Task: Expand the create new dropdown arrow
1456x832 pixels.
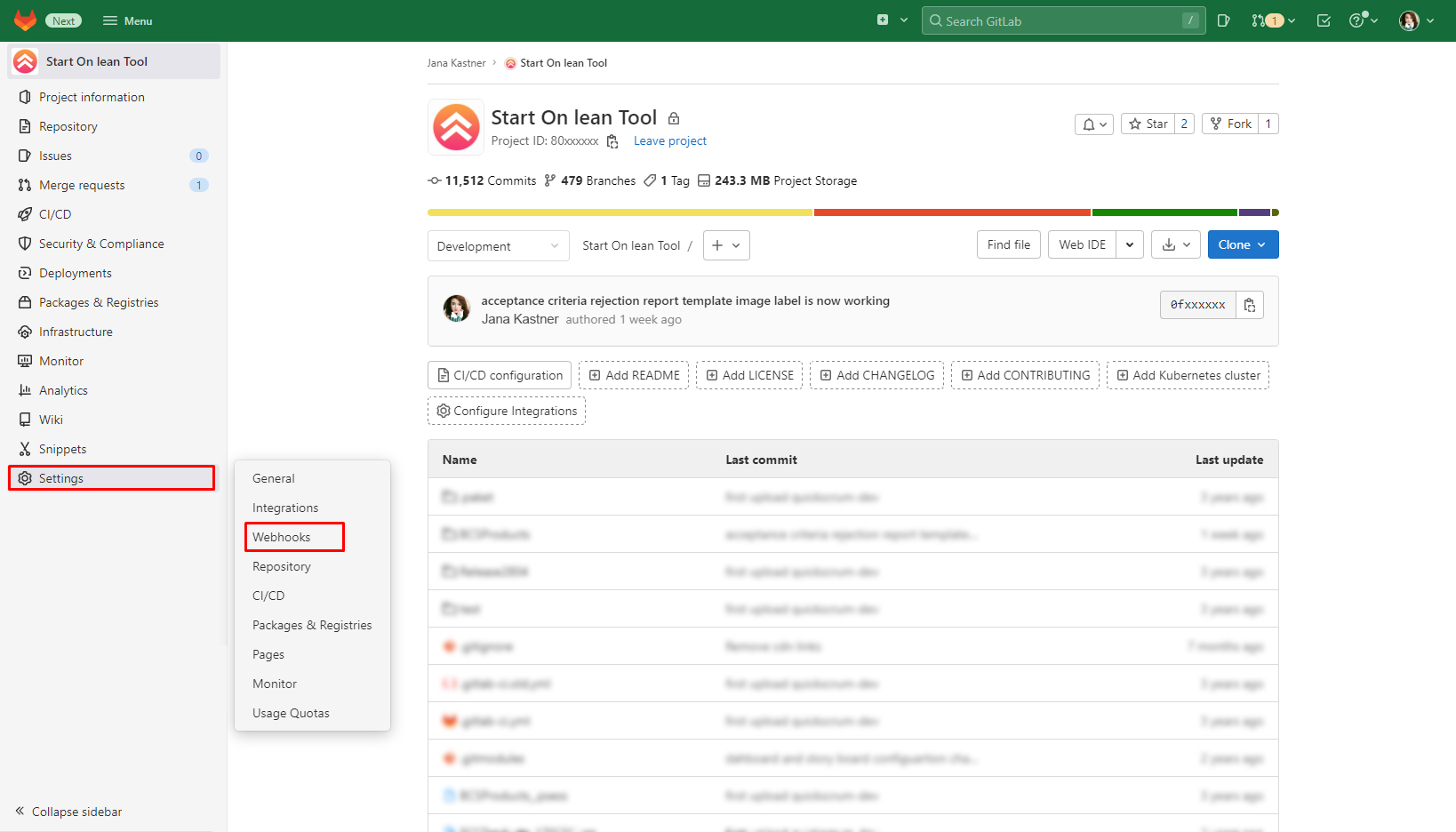Action: (x=904, y=20)
